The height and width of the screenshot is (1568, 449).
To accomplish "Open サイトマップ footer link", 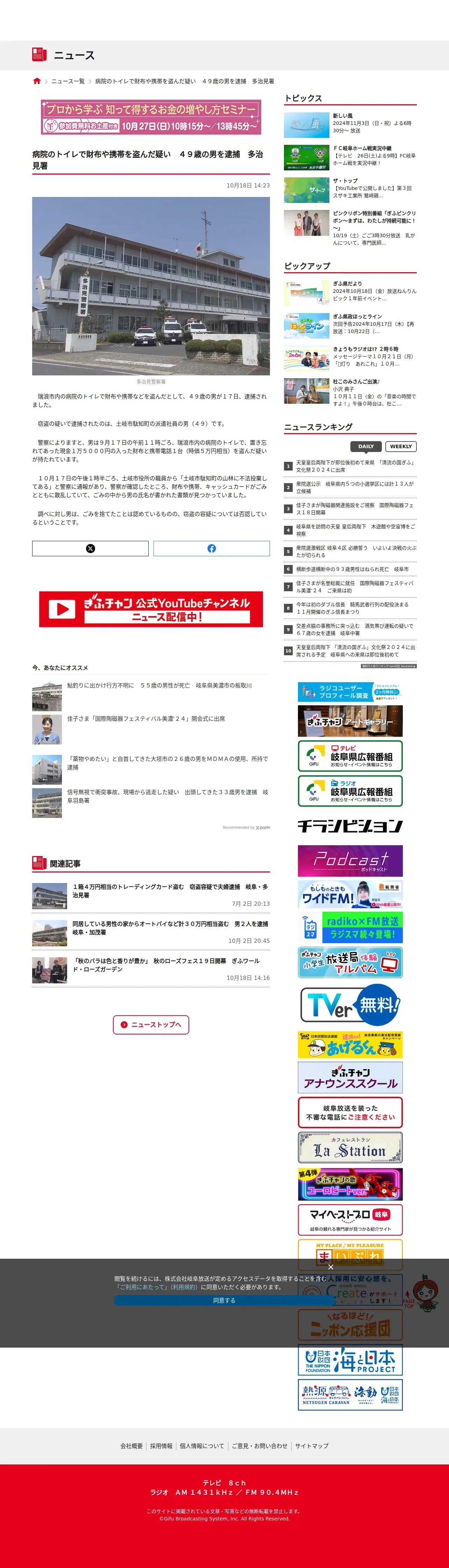I will tap(312, 1446).
